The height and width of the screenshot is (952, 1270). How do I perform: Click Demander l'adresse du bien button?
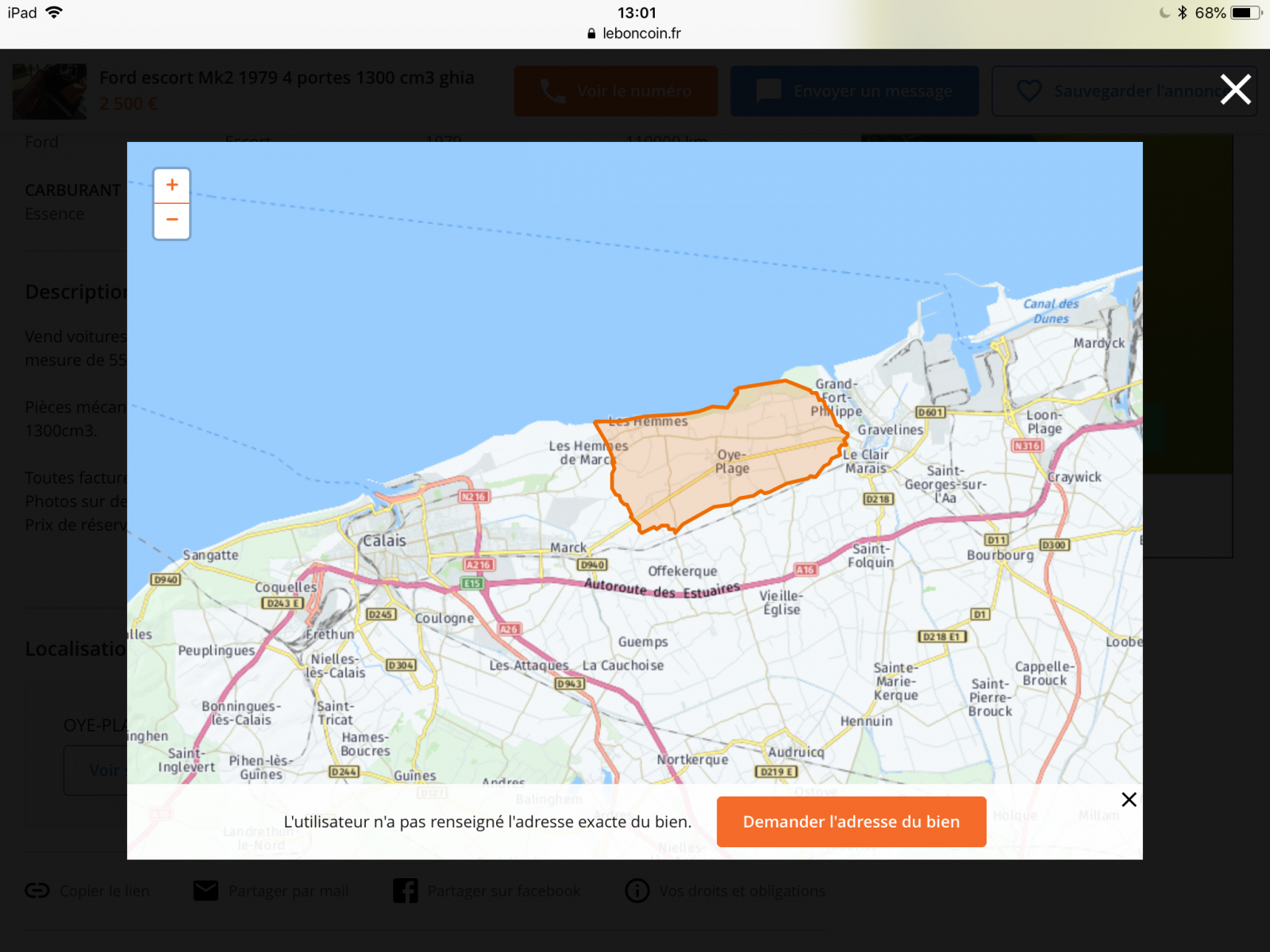[851, 822]
